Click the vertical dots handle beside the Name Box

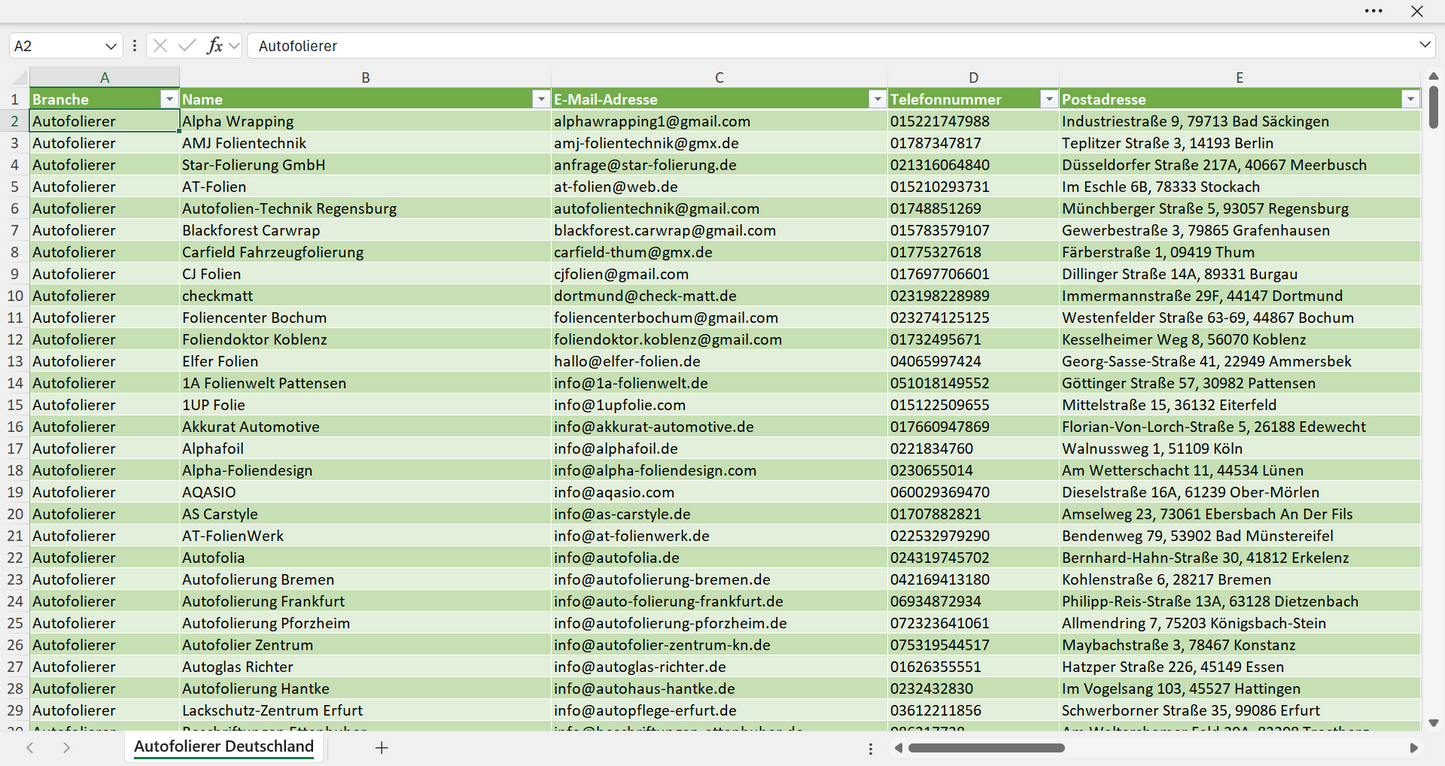click(134, 46)
